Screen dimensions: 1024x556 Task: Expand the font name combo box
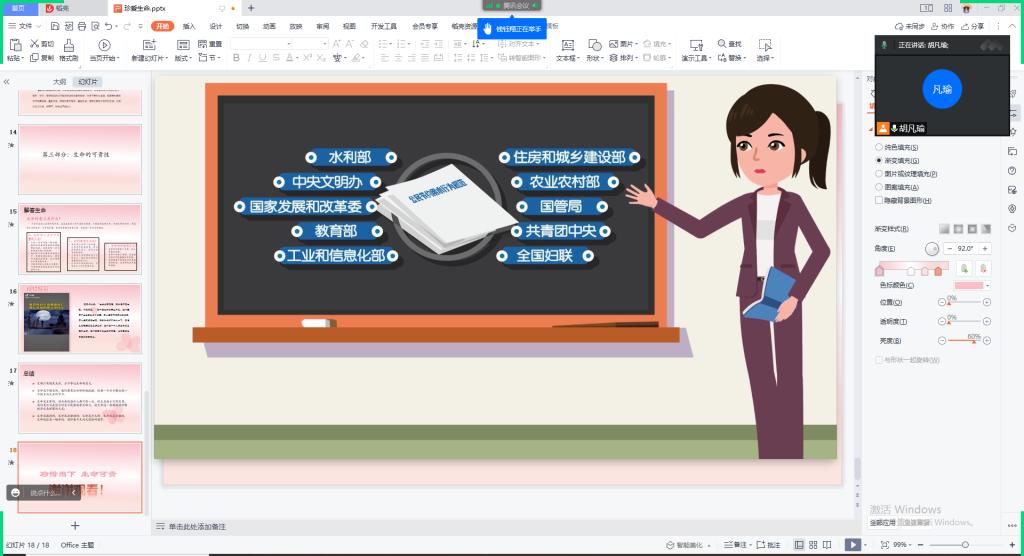325,44
